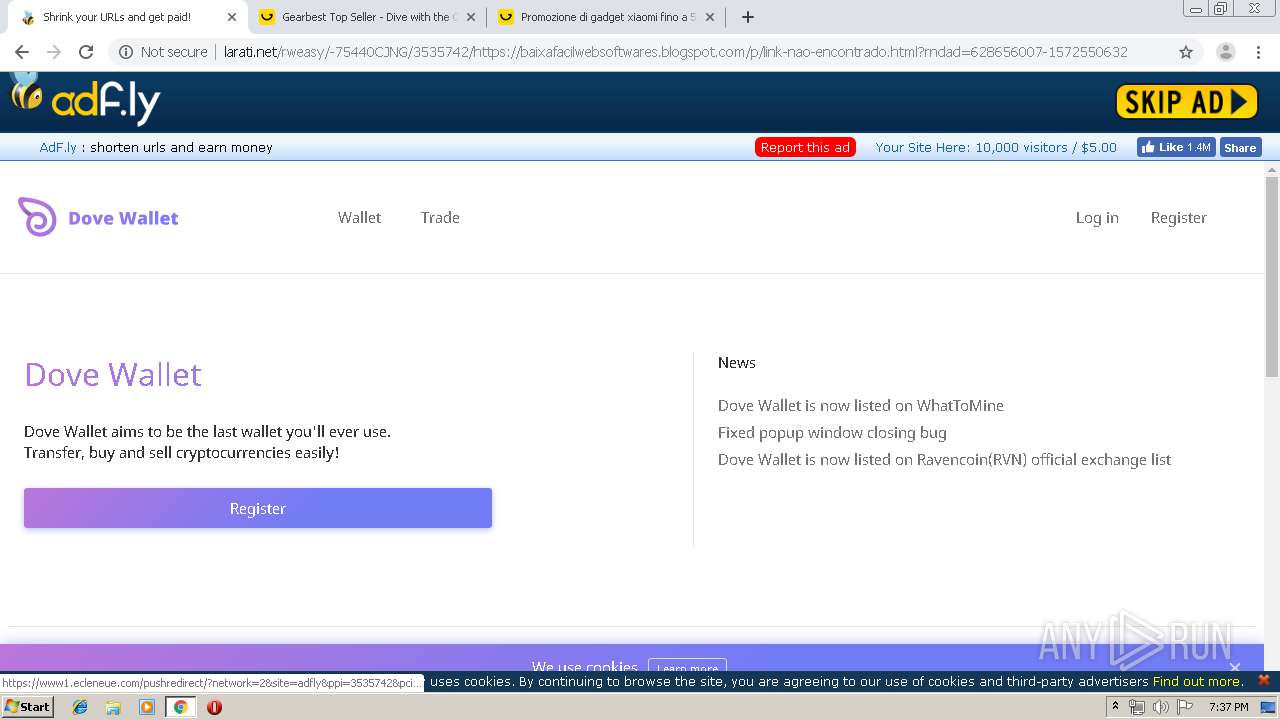Open Find out more cookie link
The height and width of the screenshot is (720, 1280).
[x=1197, y=681]
